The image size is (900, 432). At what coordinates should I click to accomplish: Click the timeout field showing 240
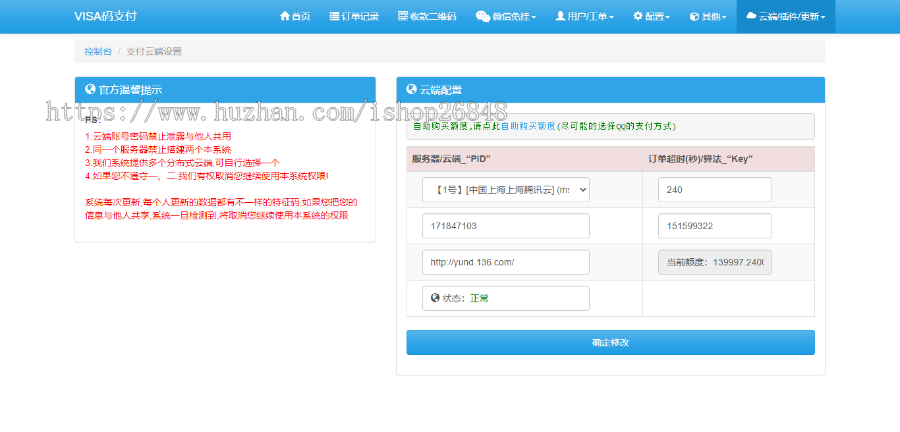[715, 190]
